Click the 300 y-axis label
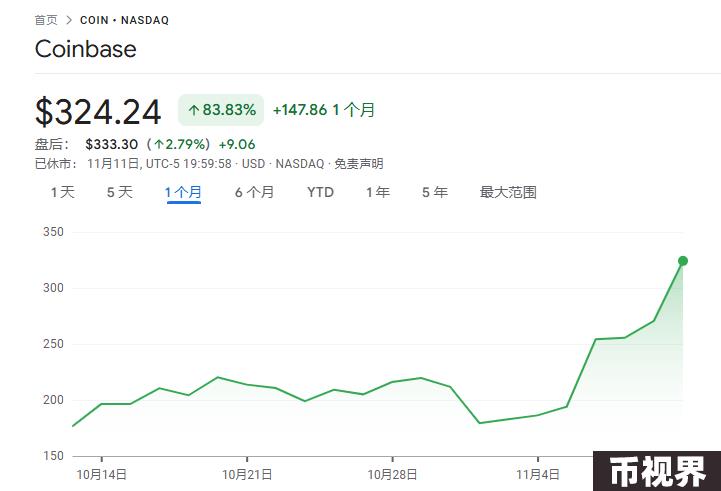The height and width of the screenshot is (491, 721). 53,288
